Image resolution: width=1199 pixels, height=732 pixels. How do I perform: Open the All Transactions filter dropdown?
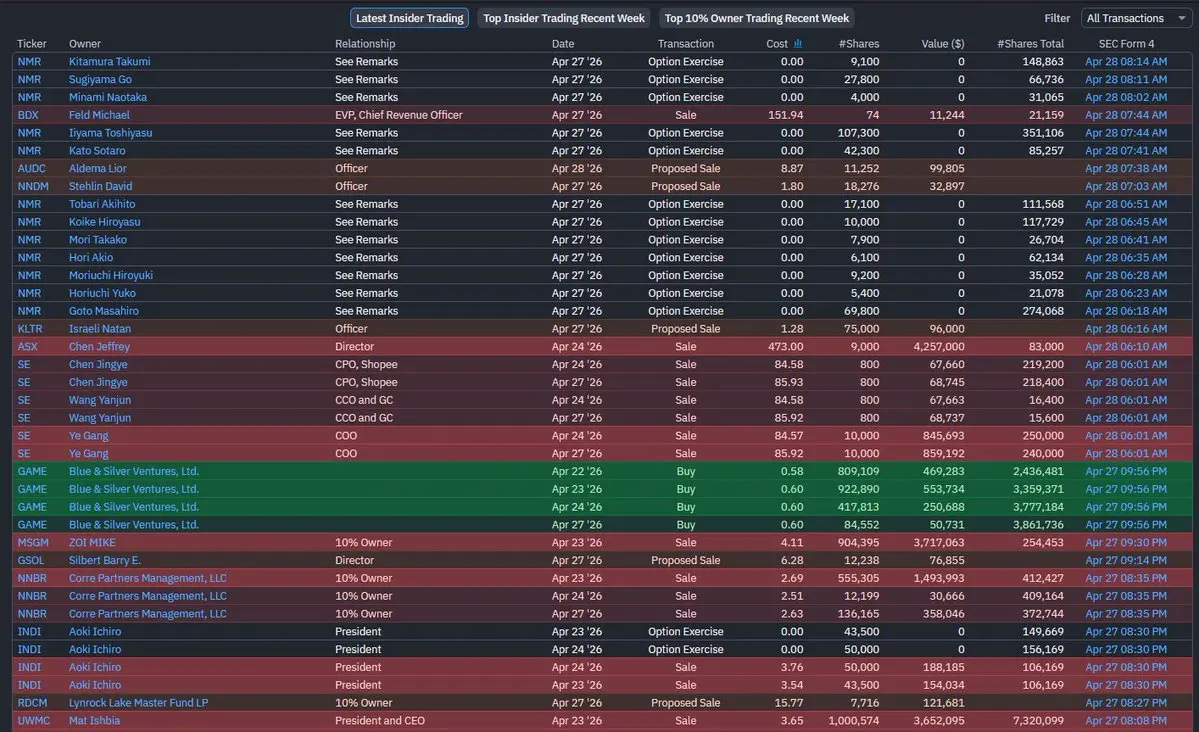tap(1135, 18)
